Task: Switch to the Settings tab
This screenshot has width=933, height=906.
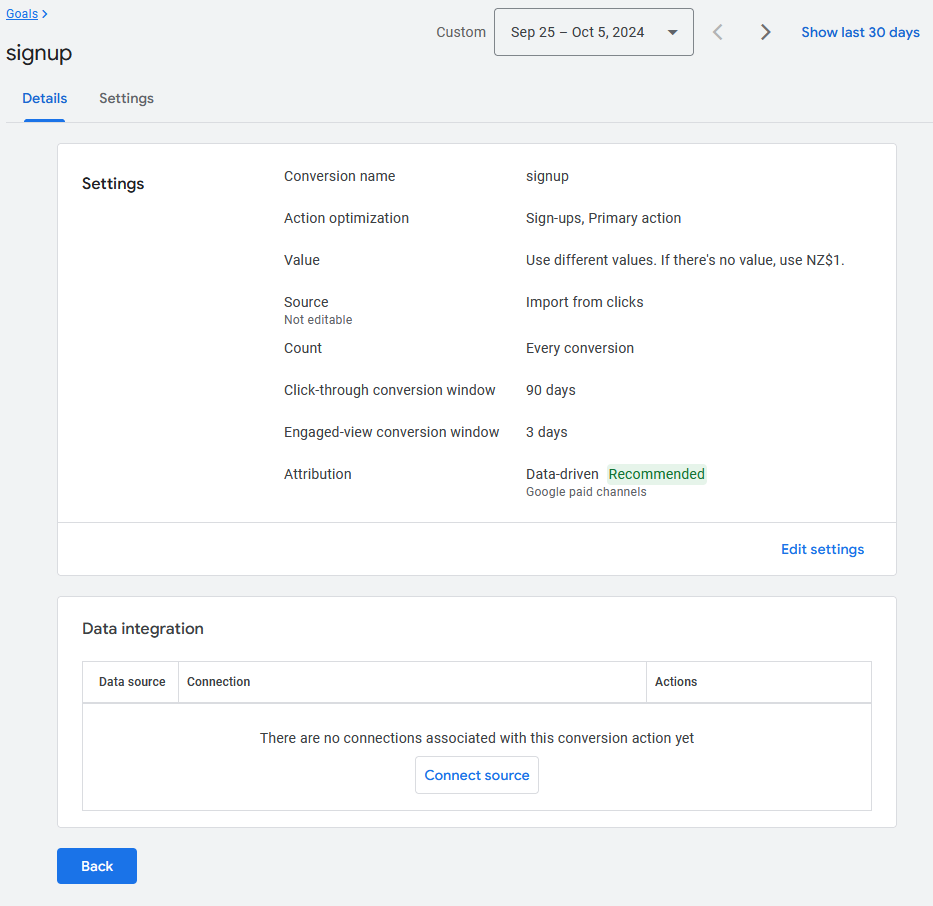Action: [126, 98]
